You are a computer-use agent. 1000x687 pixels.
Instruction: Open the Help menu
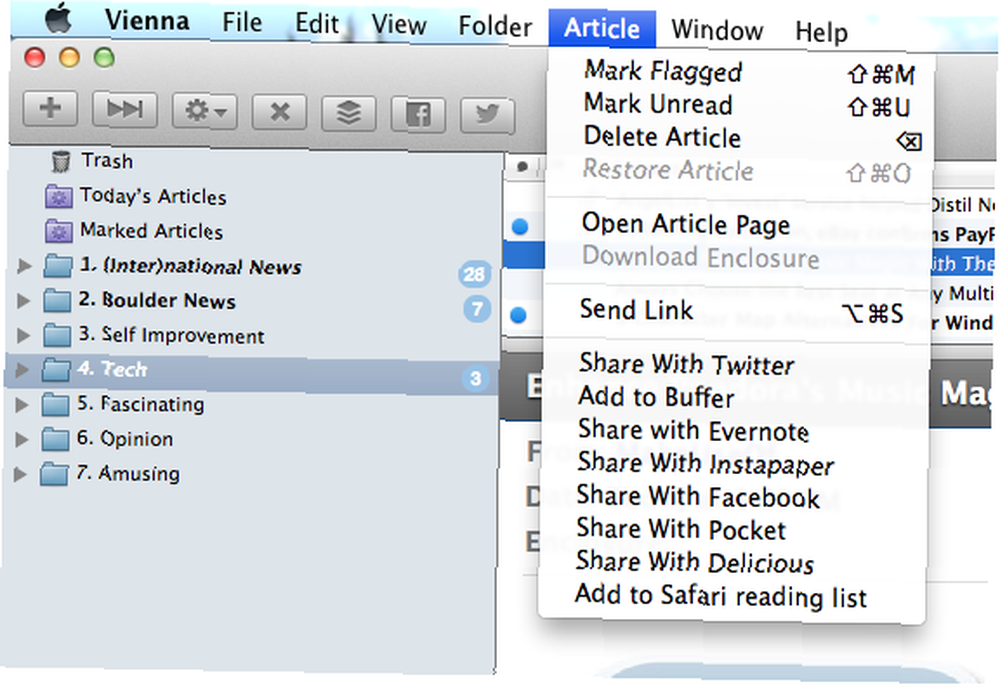tap(821, 32)
